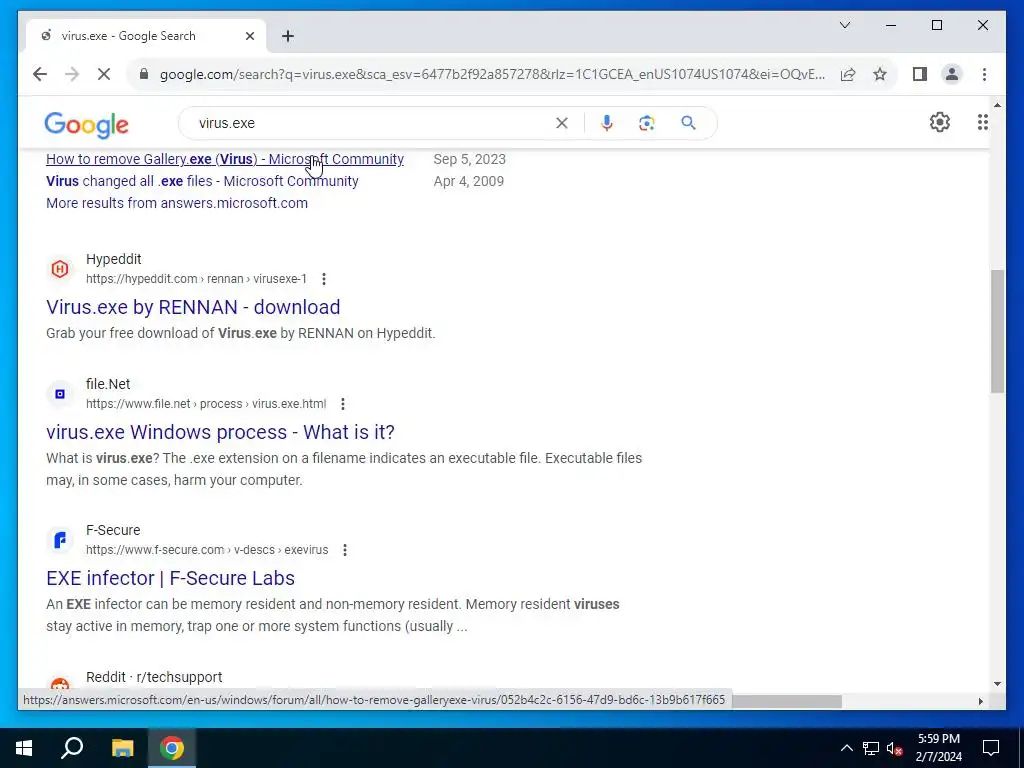Image resolution: width=1024 pixels, height=768 pixels.
Task: Open the Chrome profile avatar
Action: pyautogui.click(x=952, y=74)
